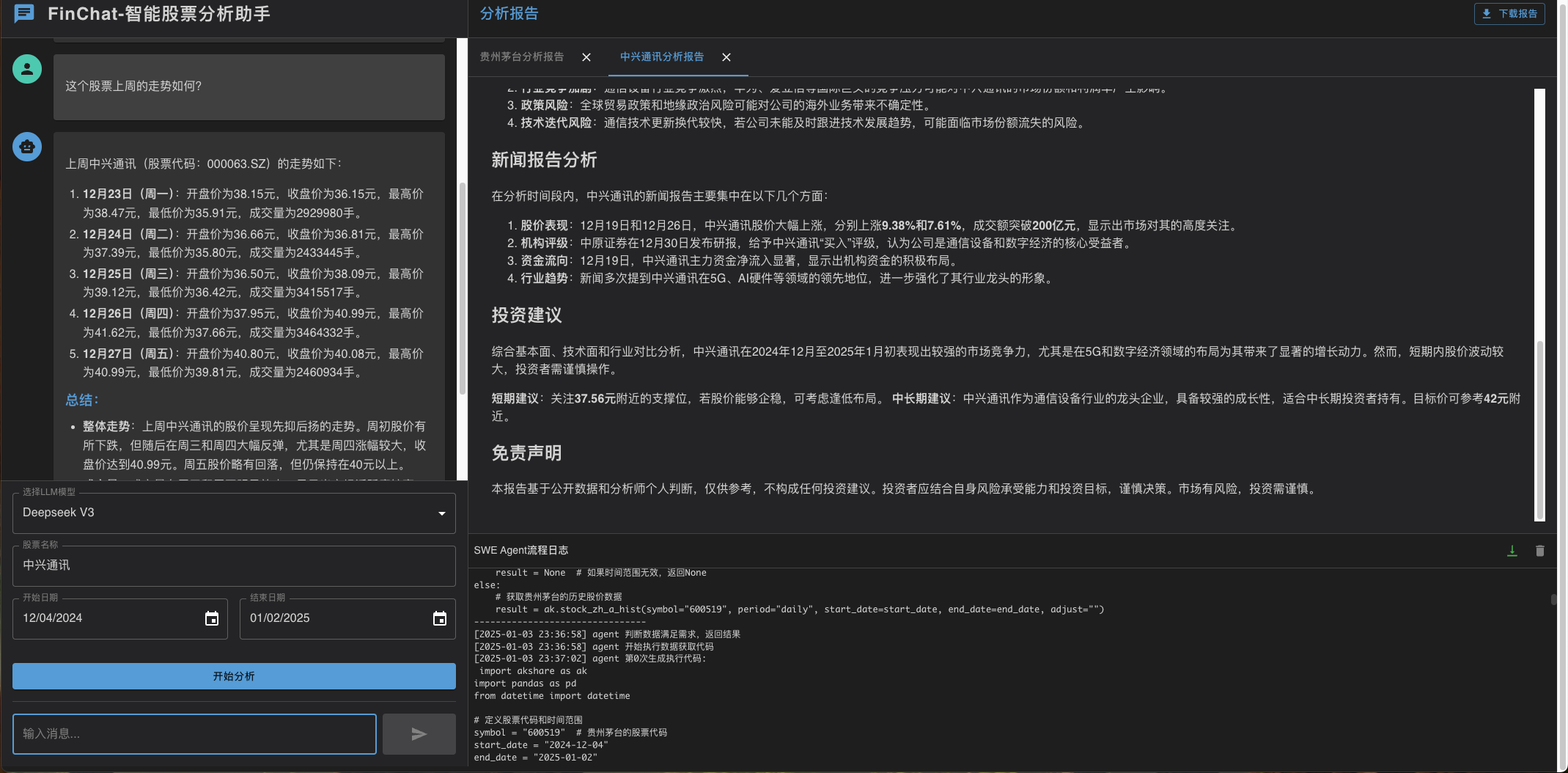The image size is (1568, 773).
Task: Click the 分析报告 panel title
Action: pyautogui.click(x=509, y=14)
